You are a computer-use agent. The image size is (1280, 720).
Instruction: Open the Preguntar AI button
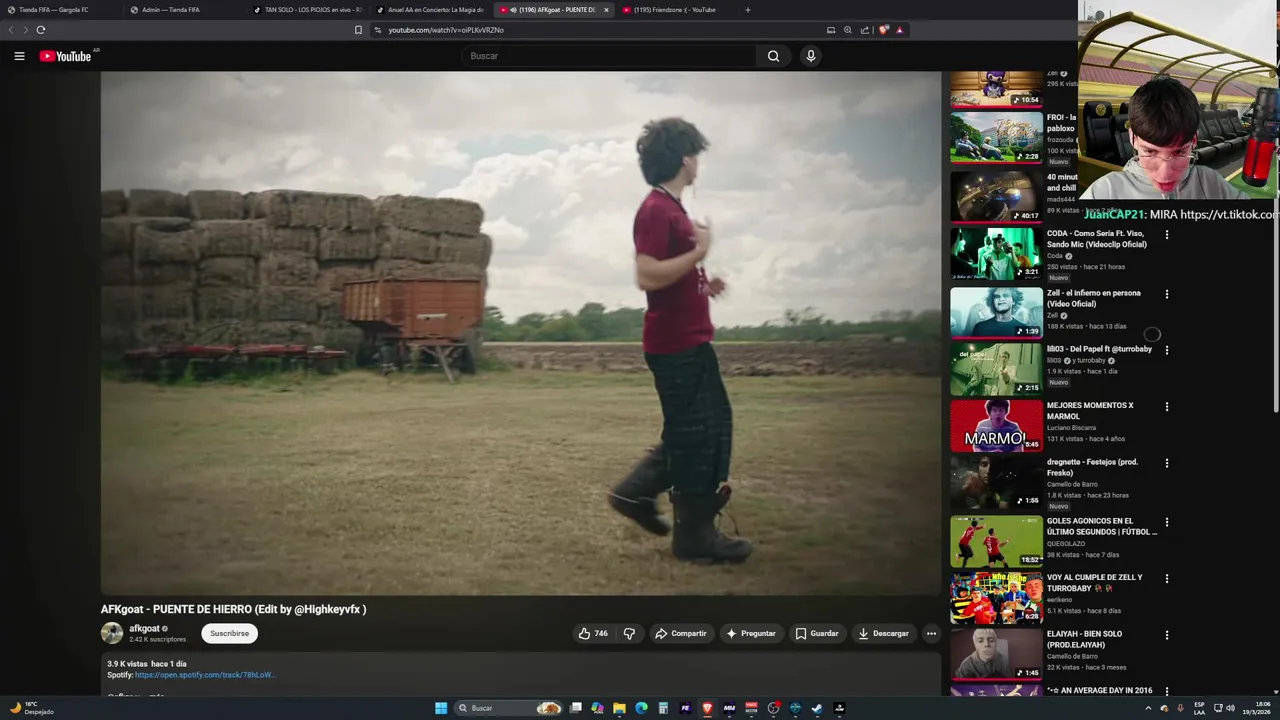pyautogui.click(x=751, y=633)
